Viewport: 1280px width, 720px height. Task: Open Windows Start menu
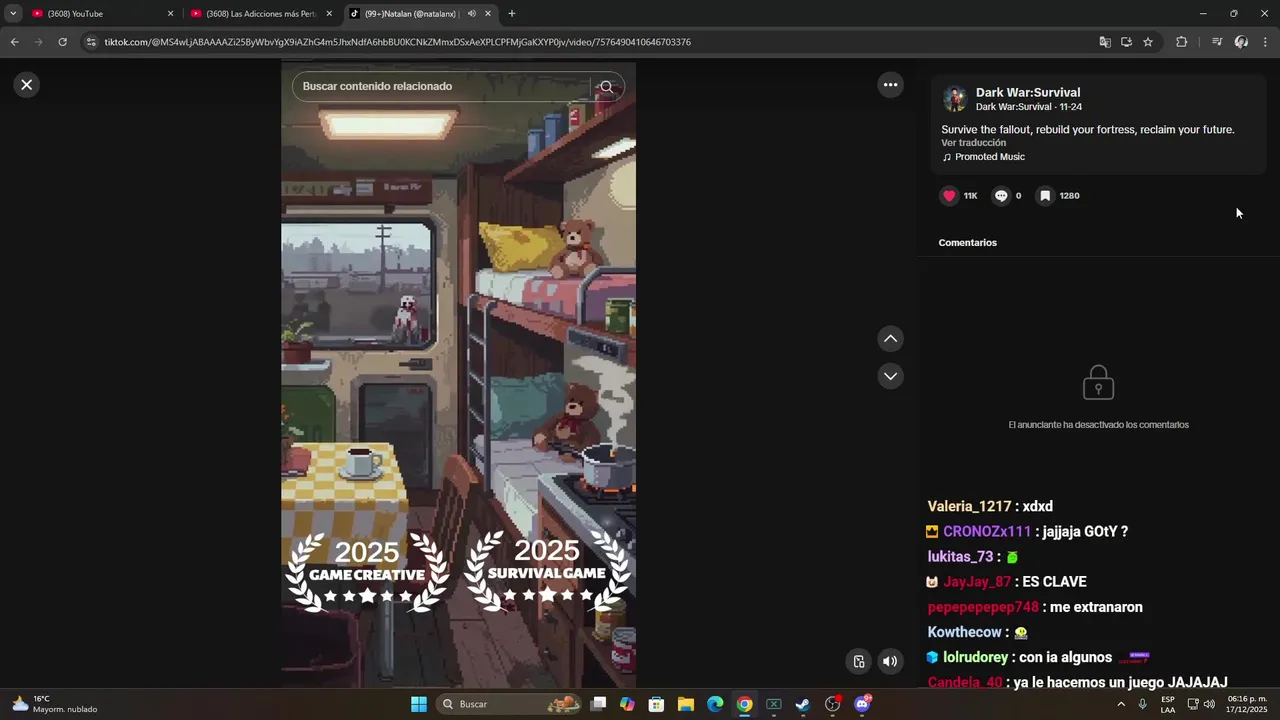pos(419,704)
